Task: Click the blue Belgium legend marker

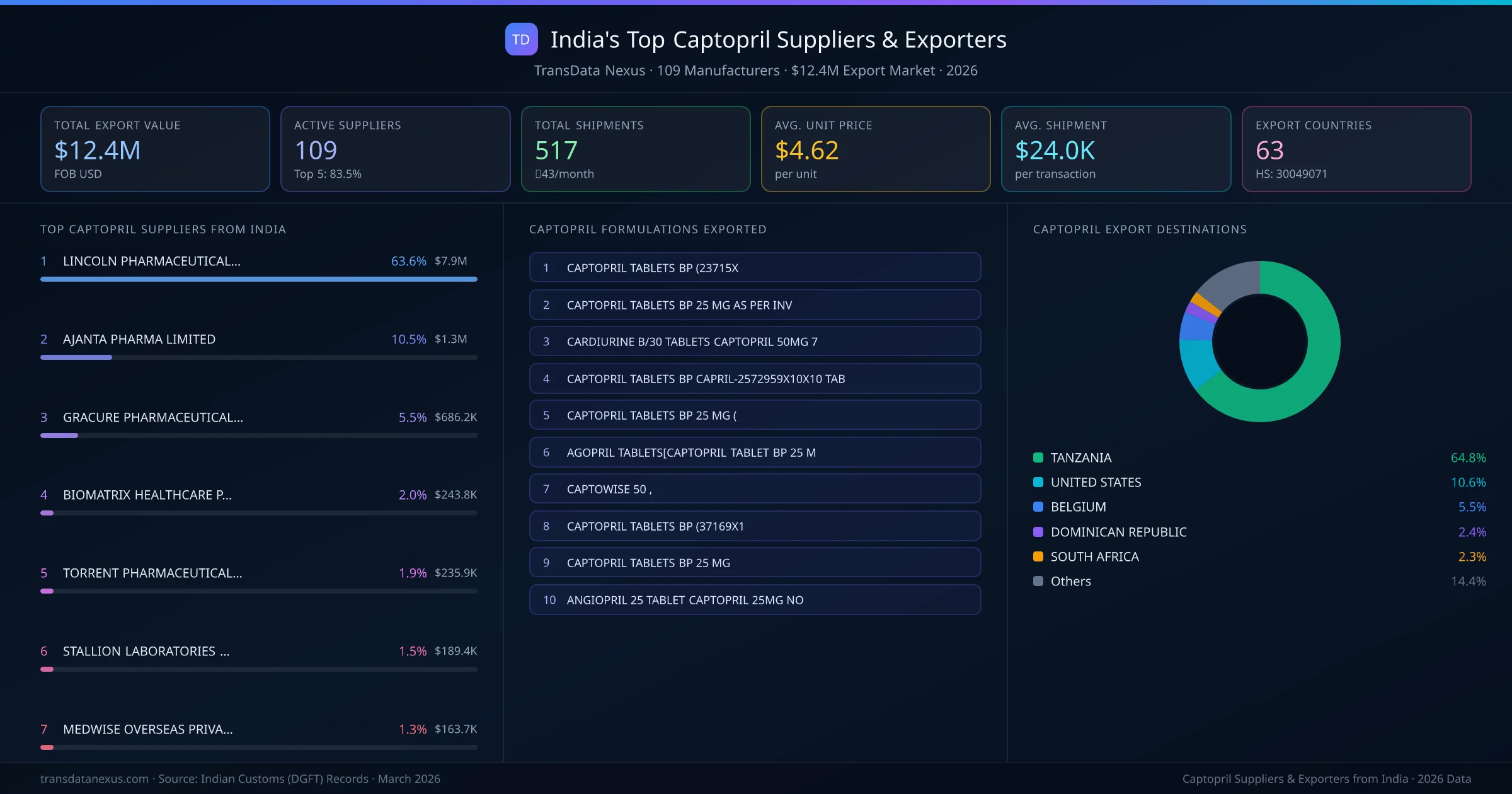Action: 1037,507
